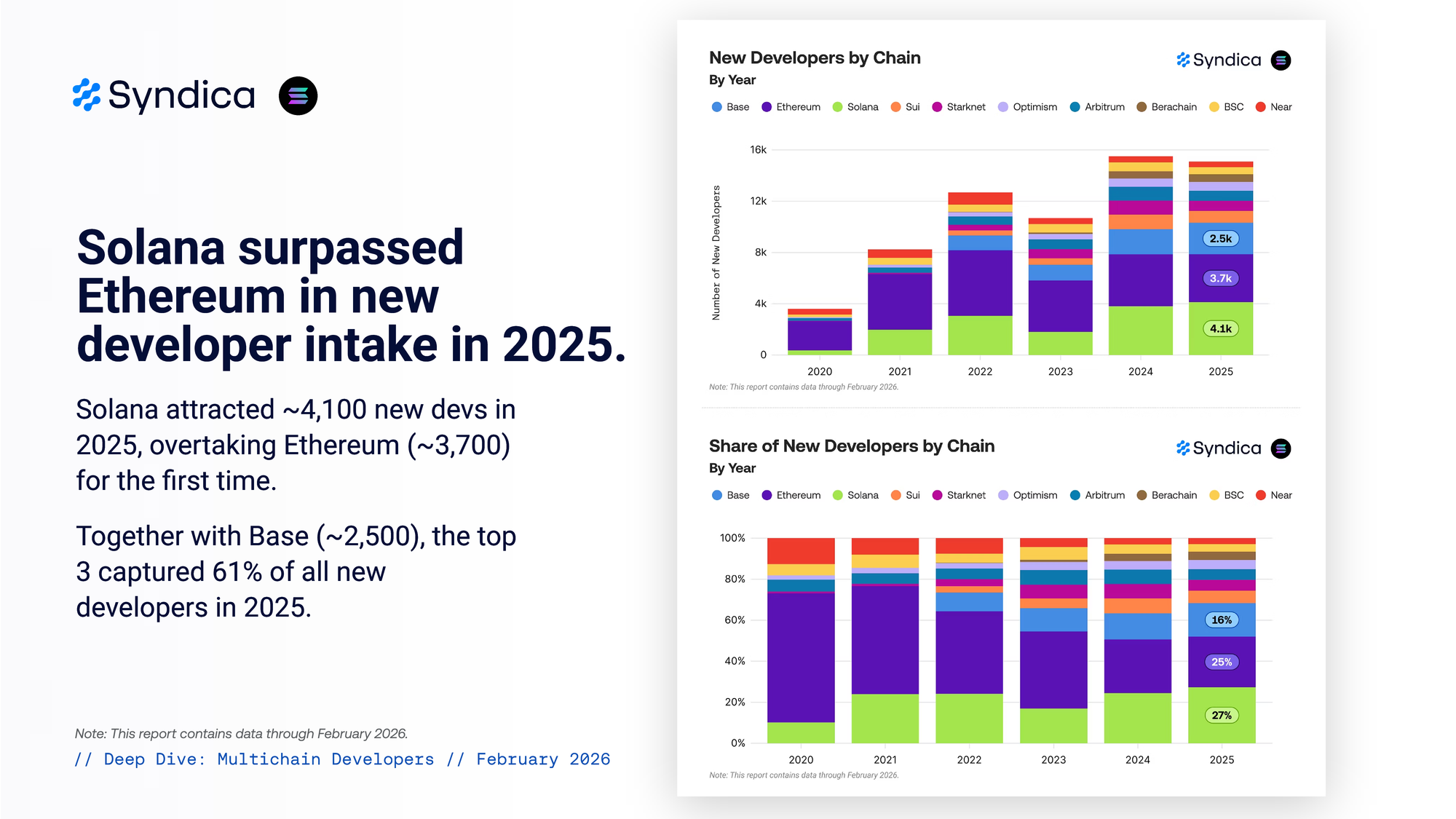Viewport: 1456px width, 819px height.
Task: Click the Syndica logo in bottom chart header
Action: coord(1219,448)
